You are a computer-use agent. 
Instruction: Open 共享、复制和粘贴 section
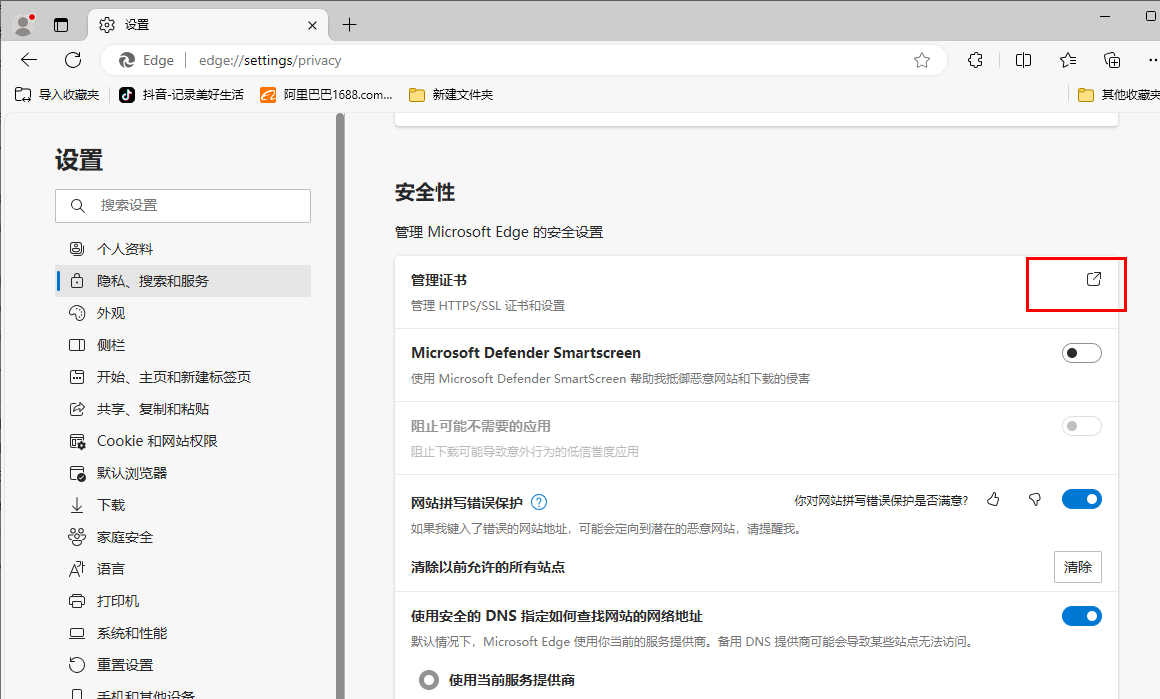pyautogui.click(x=183, y=409)
